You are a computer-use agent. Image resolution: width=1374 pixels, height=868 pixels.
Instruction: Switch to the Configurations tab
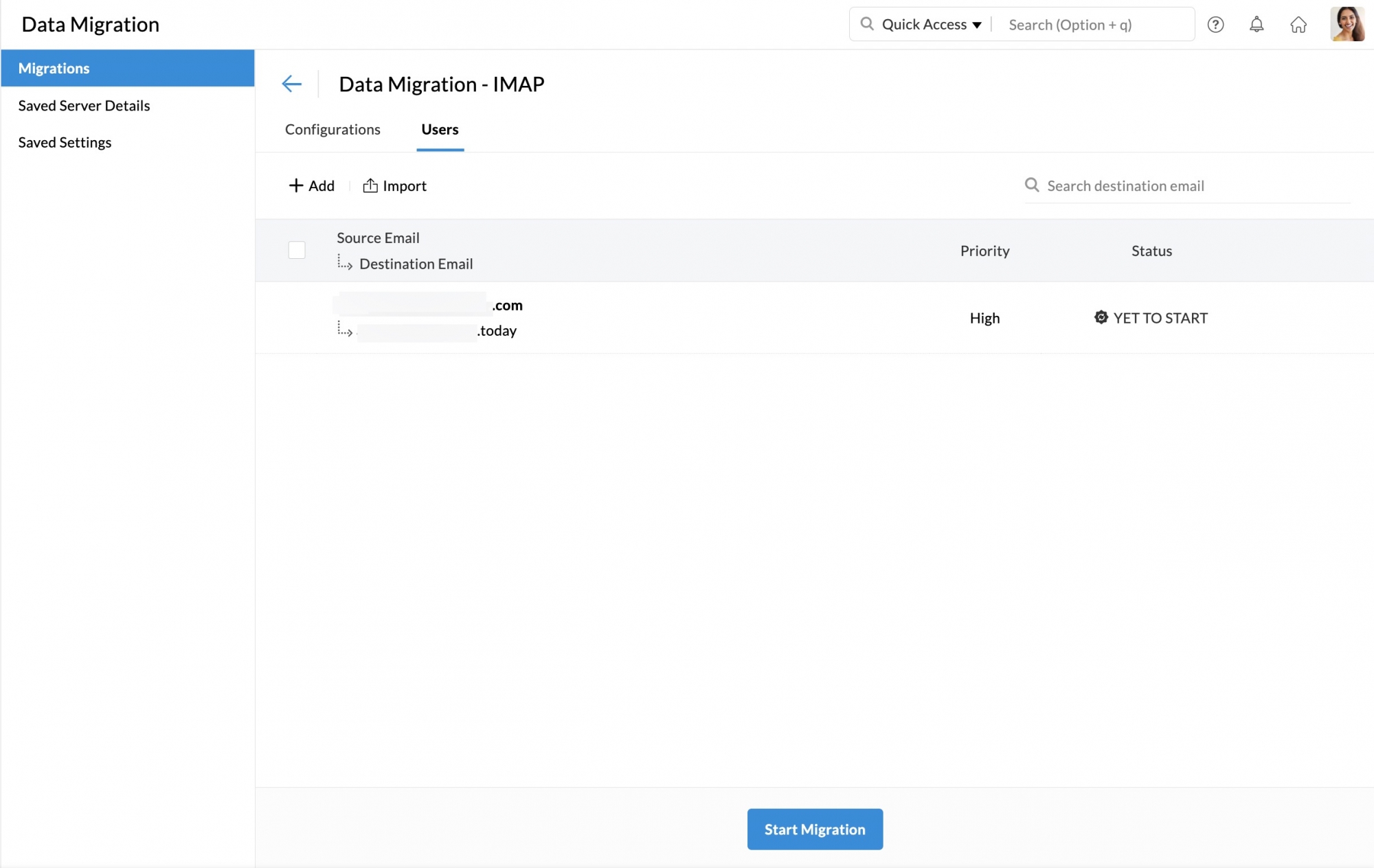pyautogui.click(x=333, y=129)
